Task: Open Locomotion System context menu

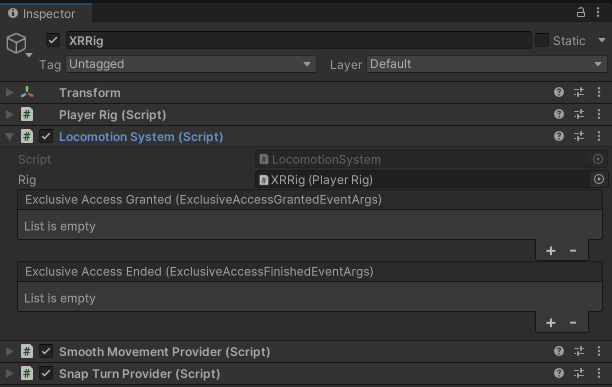Action: tap(599, 136)
